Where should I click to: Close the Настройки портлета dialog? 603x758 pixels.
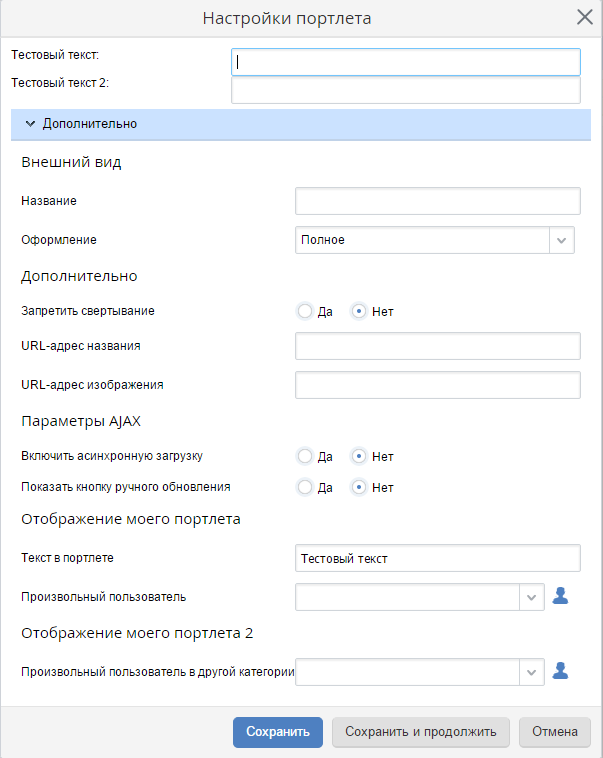pos(585,17)
